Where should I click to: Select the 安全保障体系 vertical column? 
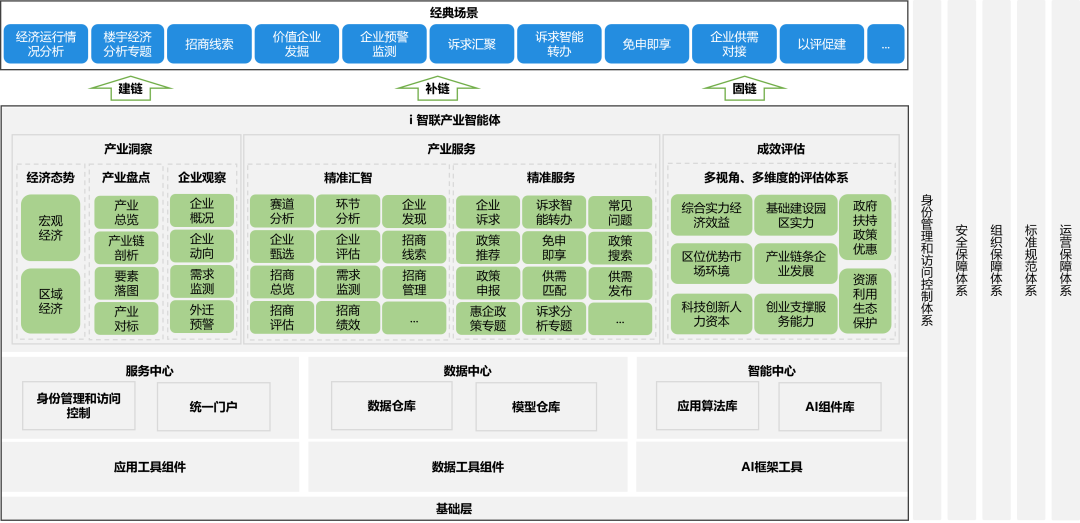coord(961,260)
